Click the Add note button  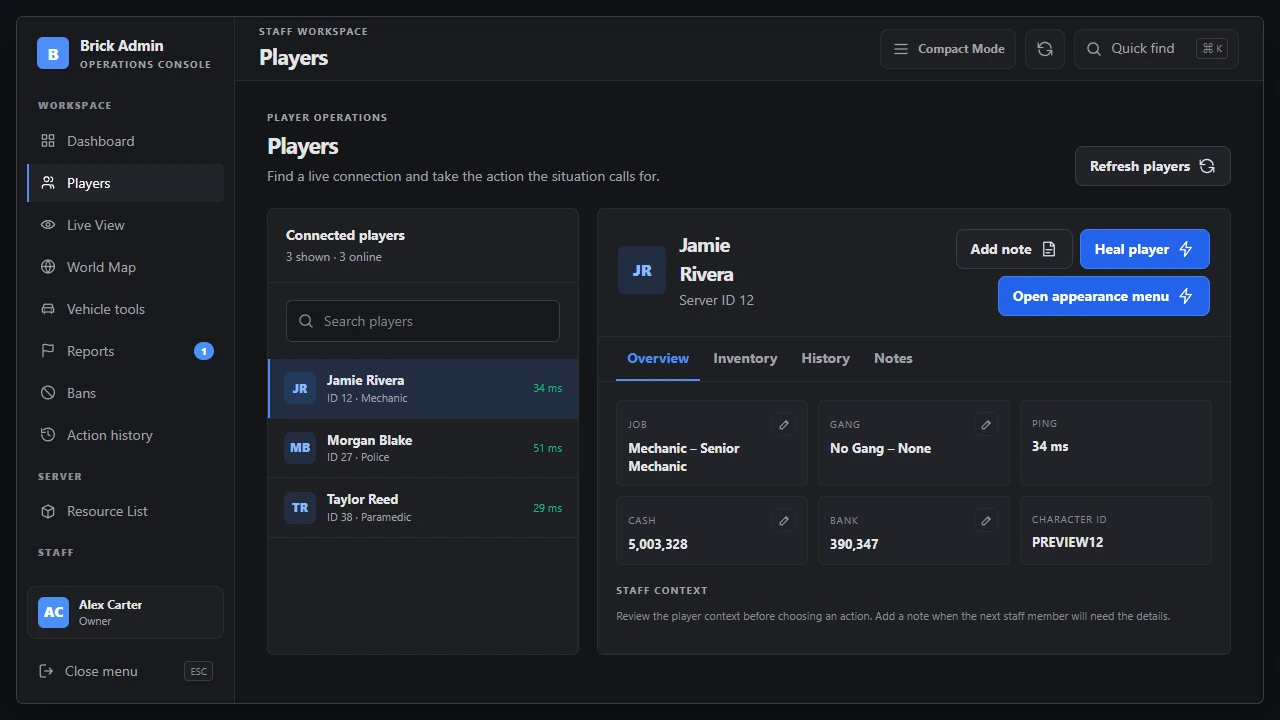pos(1014,249)
